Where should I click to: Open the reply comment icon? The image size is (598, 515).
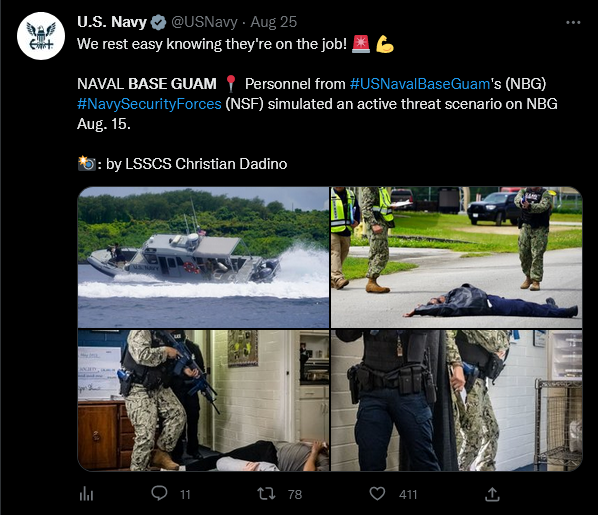click(x=159, y=493)
